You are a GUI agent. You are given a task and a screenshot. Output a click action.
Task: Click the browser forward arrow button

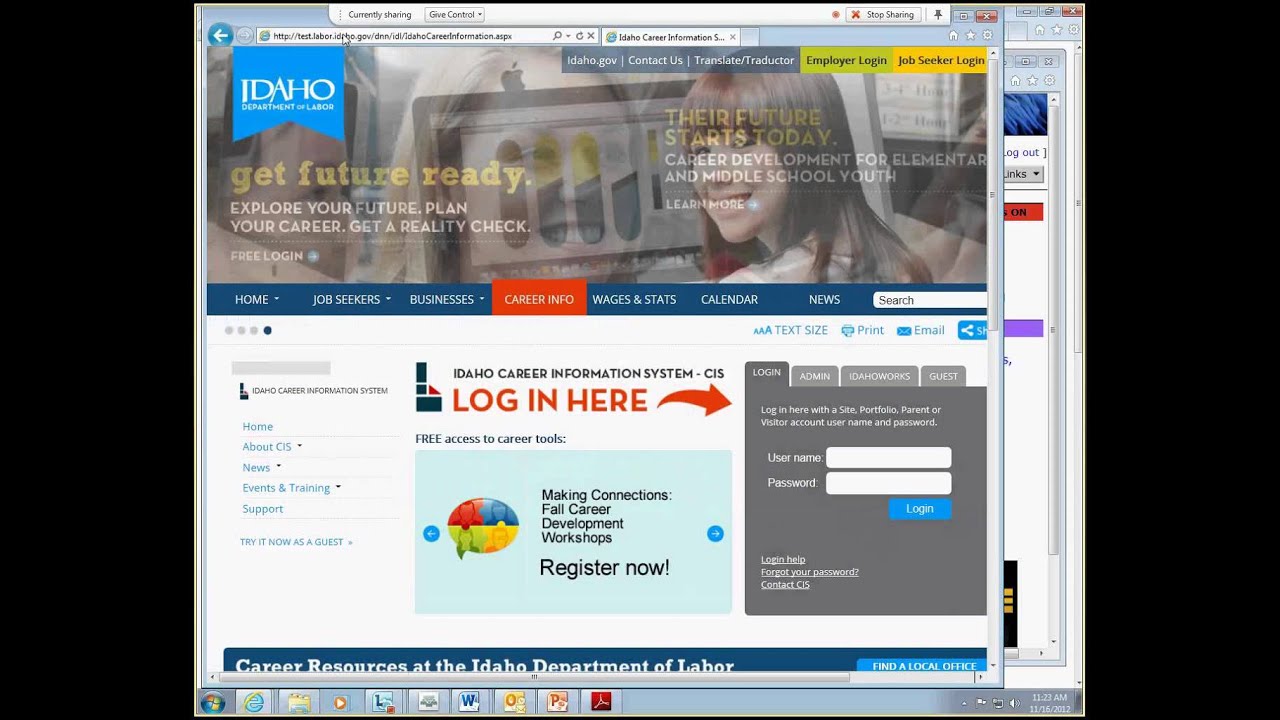point(244,36)
